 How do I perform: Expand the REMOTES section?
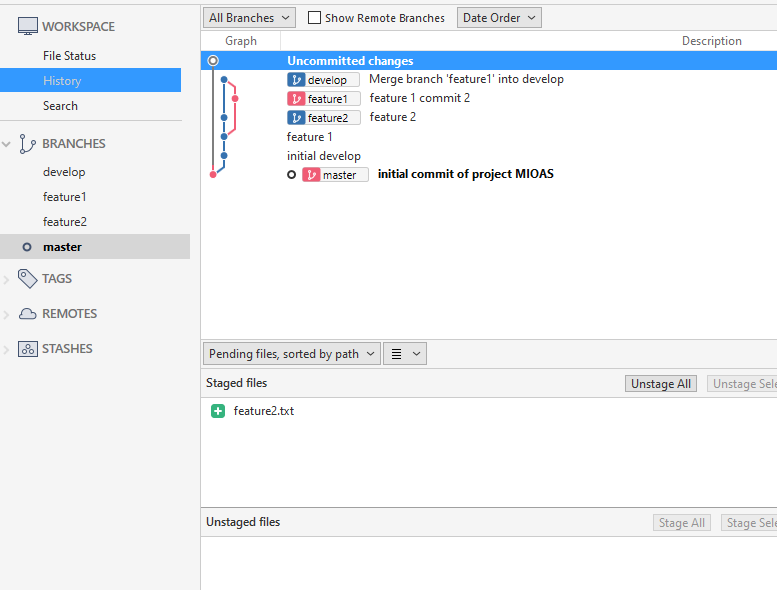click(x=6, y=315)
